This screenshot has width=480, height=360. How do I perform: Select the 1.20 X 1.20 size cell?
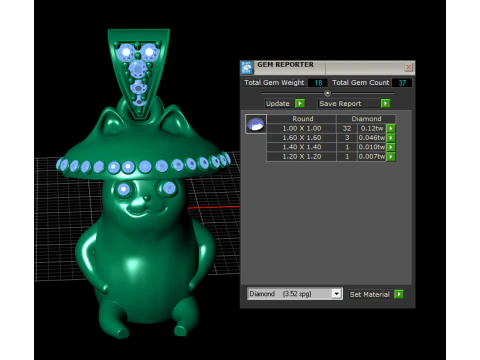coord(302,156)
